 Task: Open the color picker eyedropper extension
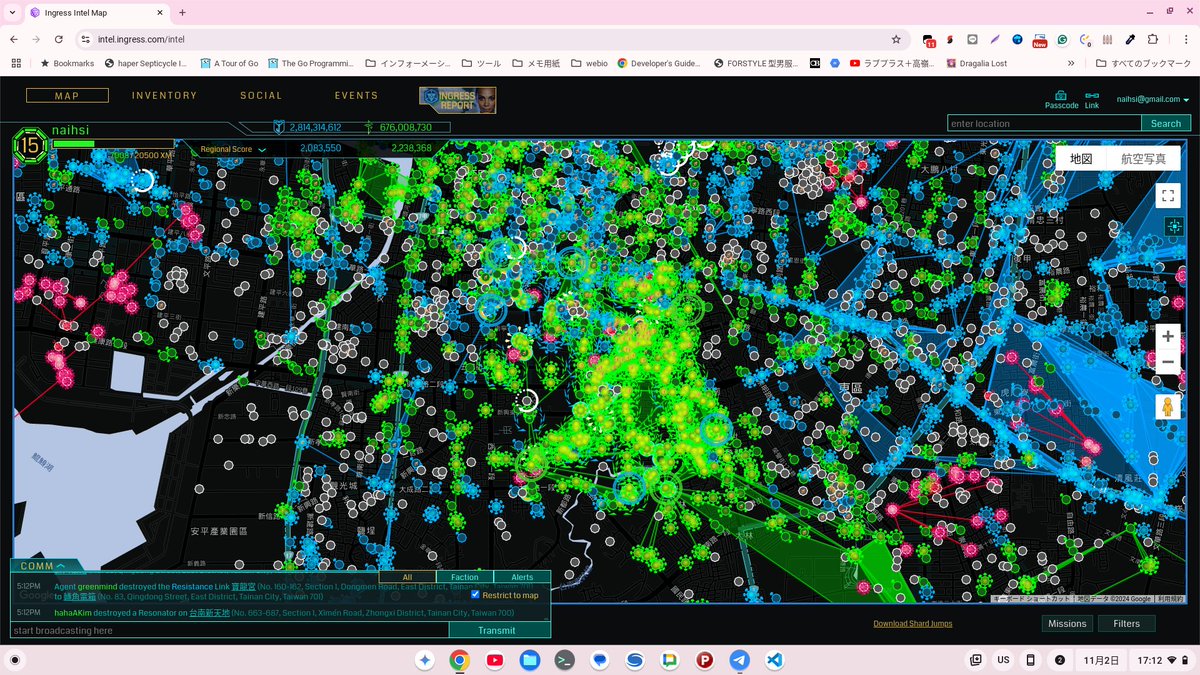pyautogui.click(x=1129, y=39)
